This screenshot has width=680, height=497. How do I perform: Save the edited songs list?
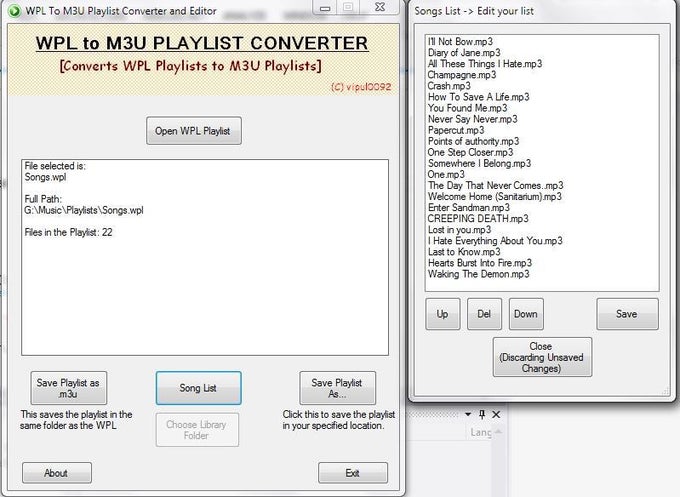click(627, 314)
